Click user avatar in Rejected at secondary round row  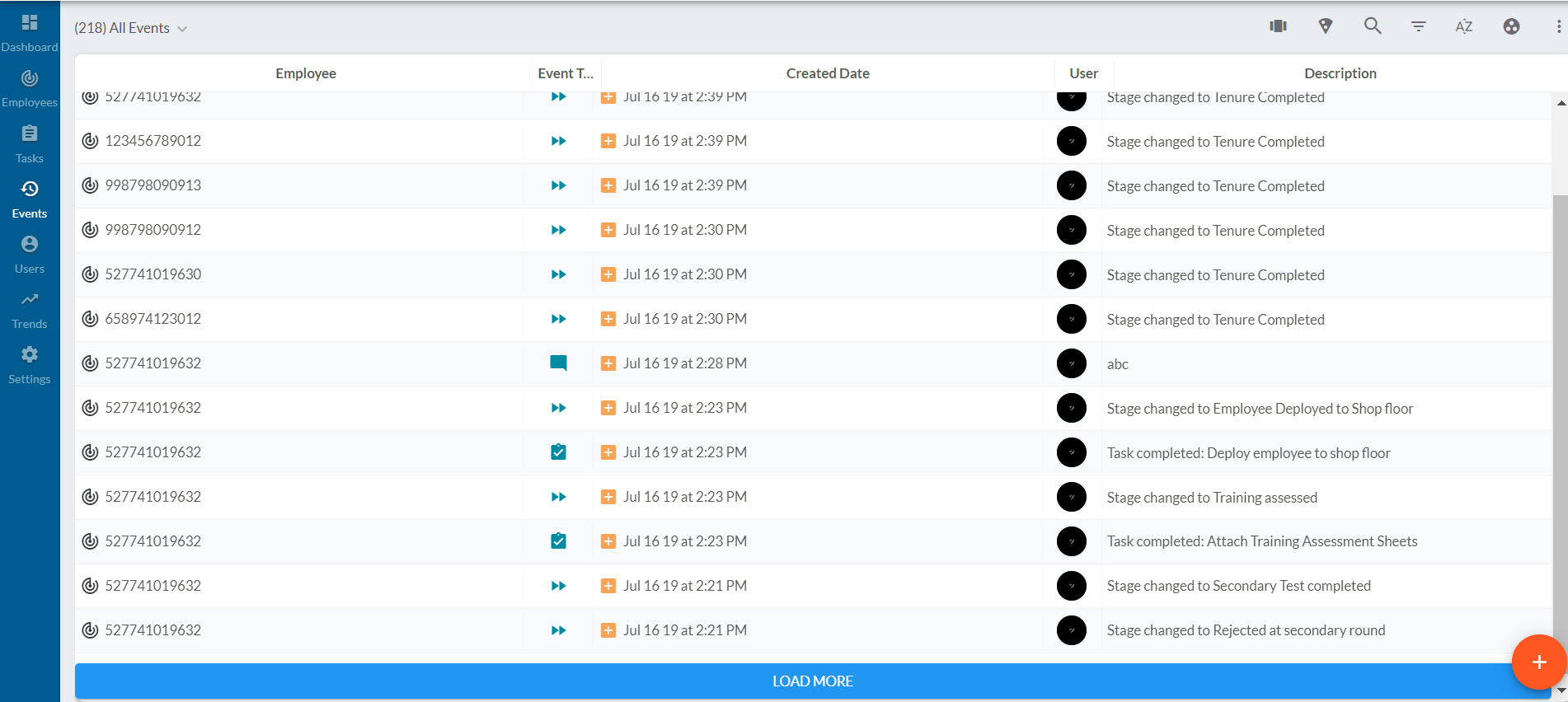click(x=1072, y=630)
